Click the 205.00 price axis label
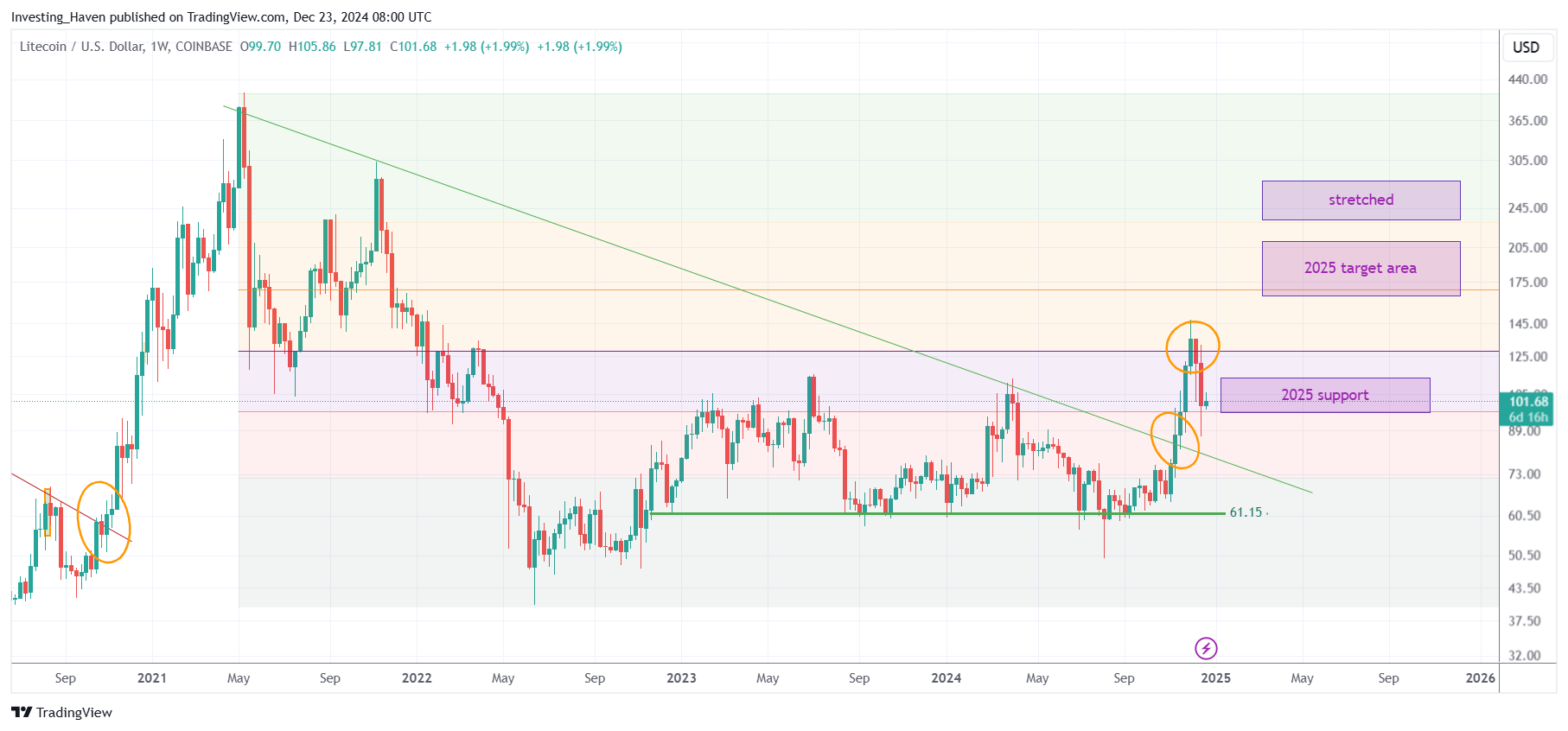 click(1527, 248)
